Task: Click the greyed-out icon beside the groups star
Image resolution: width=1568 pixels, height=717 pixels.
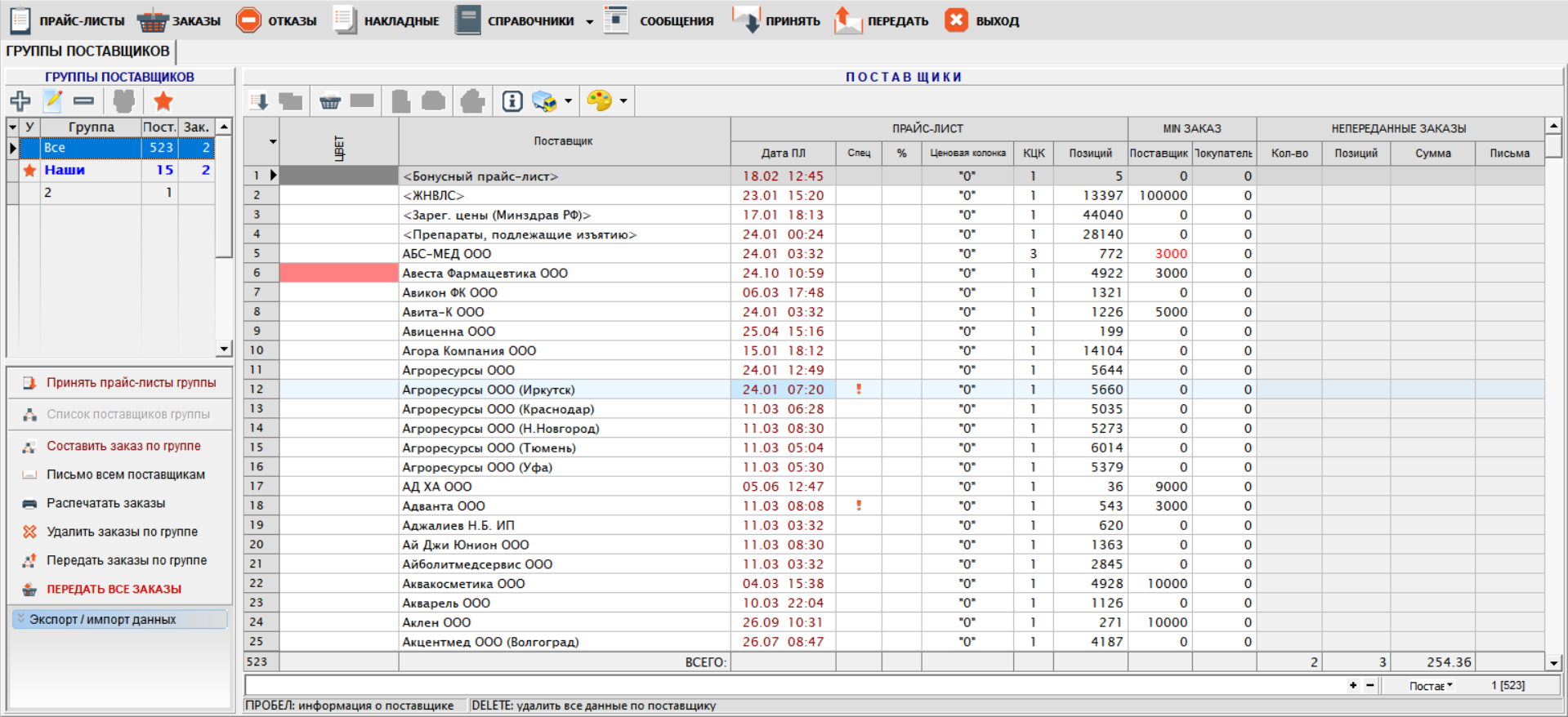Action: tap(124, 101)
